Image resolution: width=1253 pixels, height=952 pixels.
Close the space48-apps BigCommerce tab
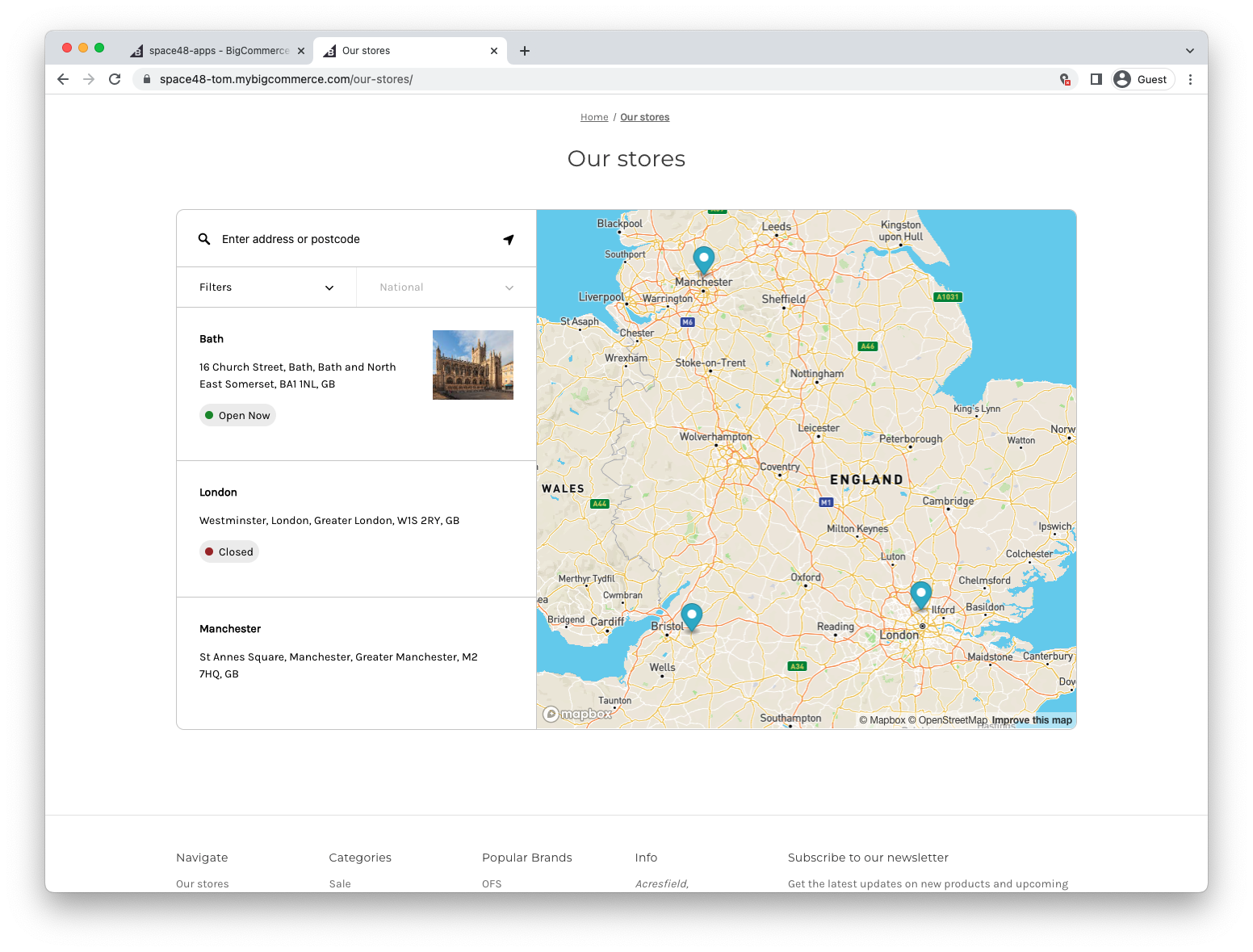tap(301, 51)
